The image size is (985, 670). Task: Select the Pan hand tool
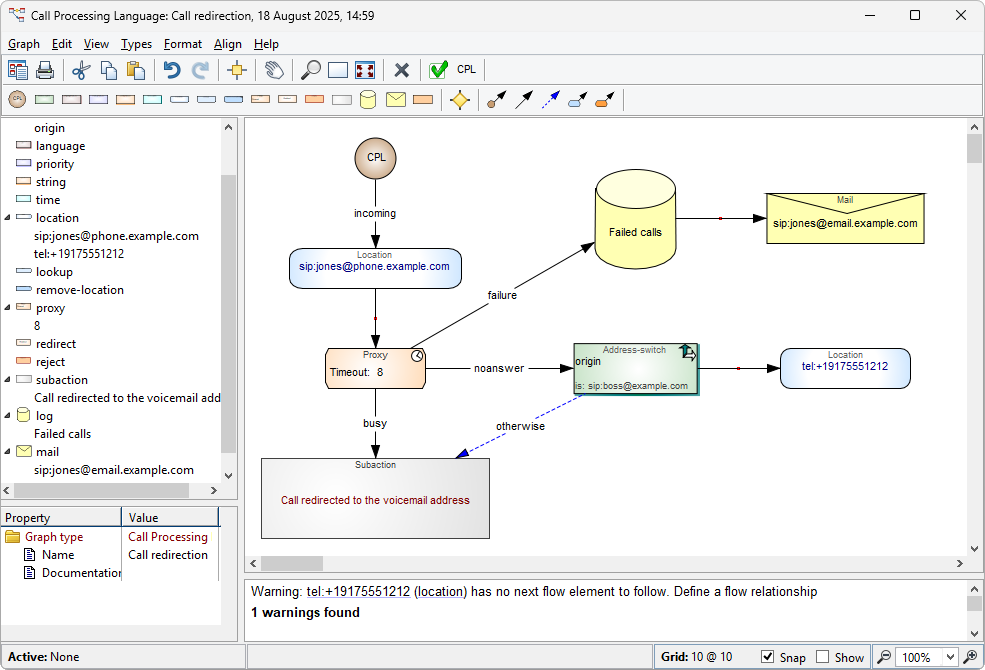click(272, 70)
